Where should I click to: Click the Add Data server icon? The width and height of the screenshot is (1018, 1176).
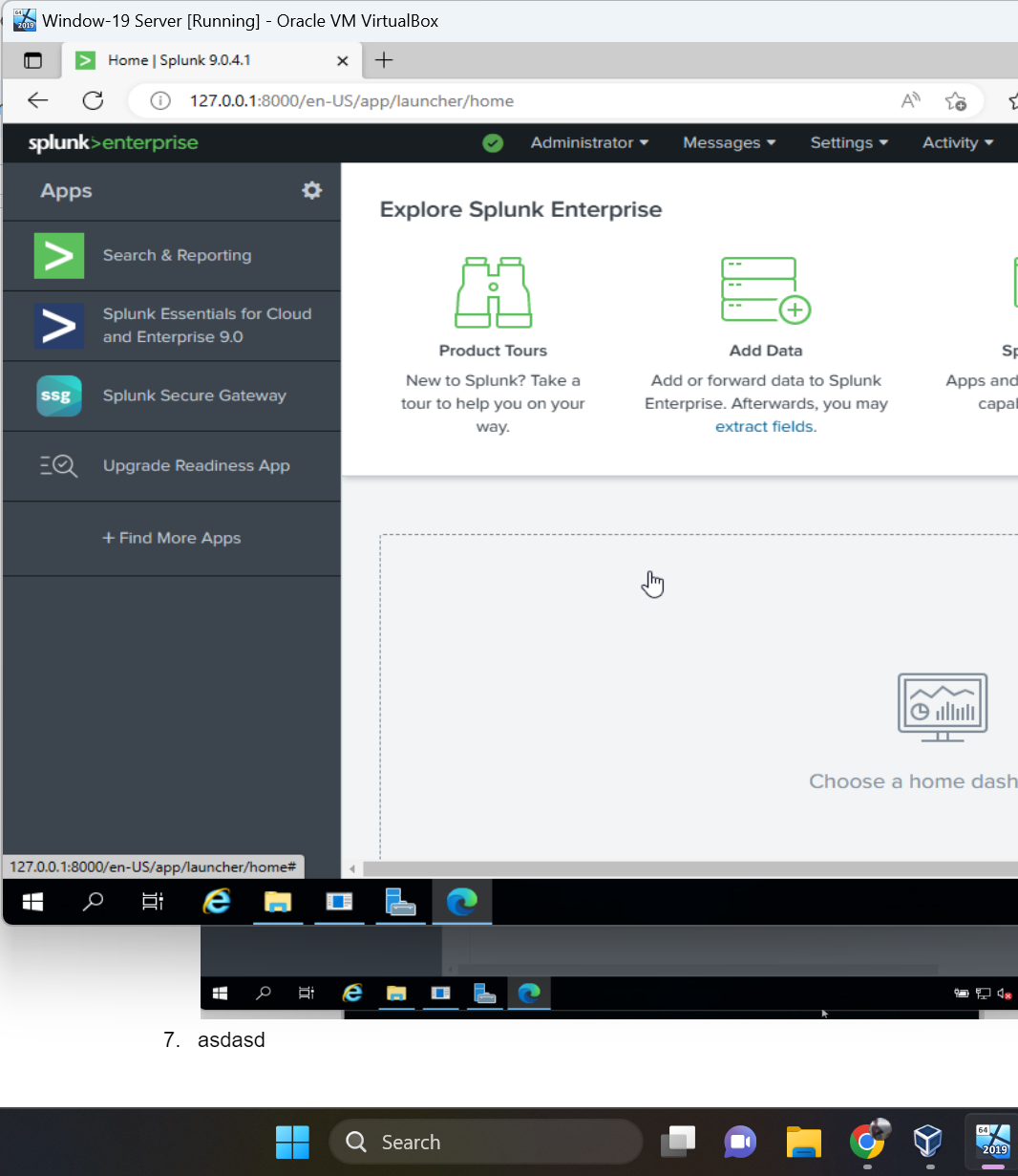click(x=766, y=290)
